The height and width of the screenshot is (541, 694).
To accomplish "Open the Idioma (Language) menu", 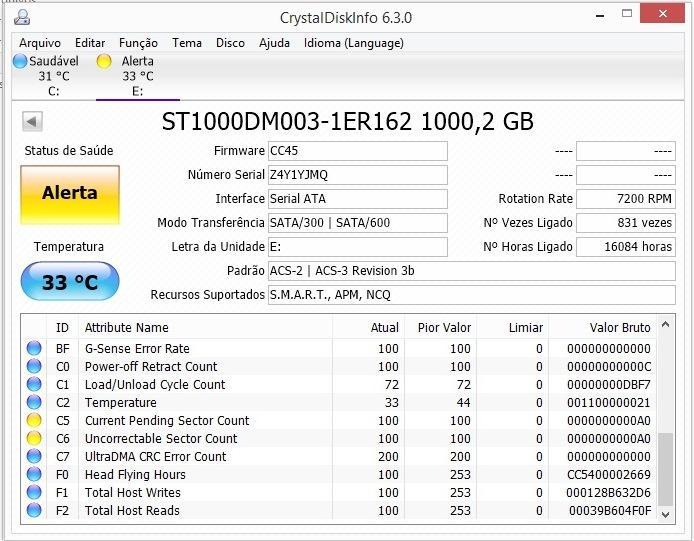I will point(354,43).
